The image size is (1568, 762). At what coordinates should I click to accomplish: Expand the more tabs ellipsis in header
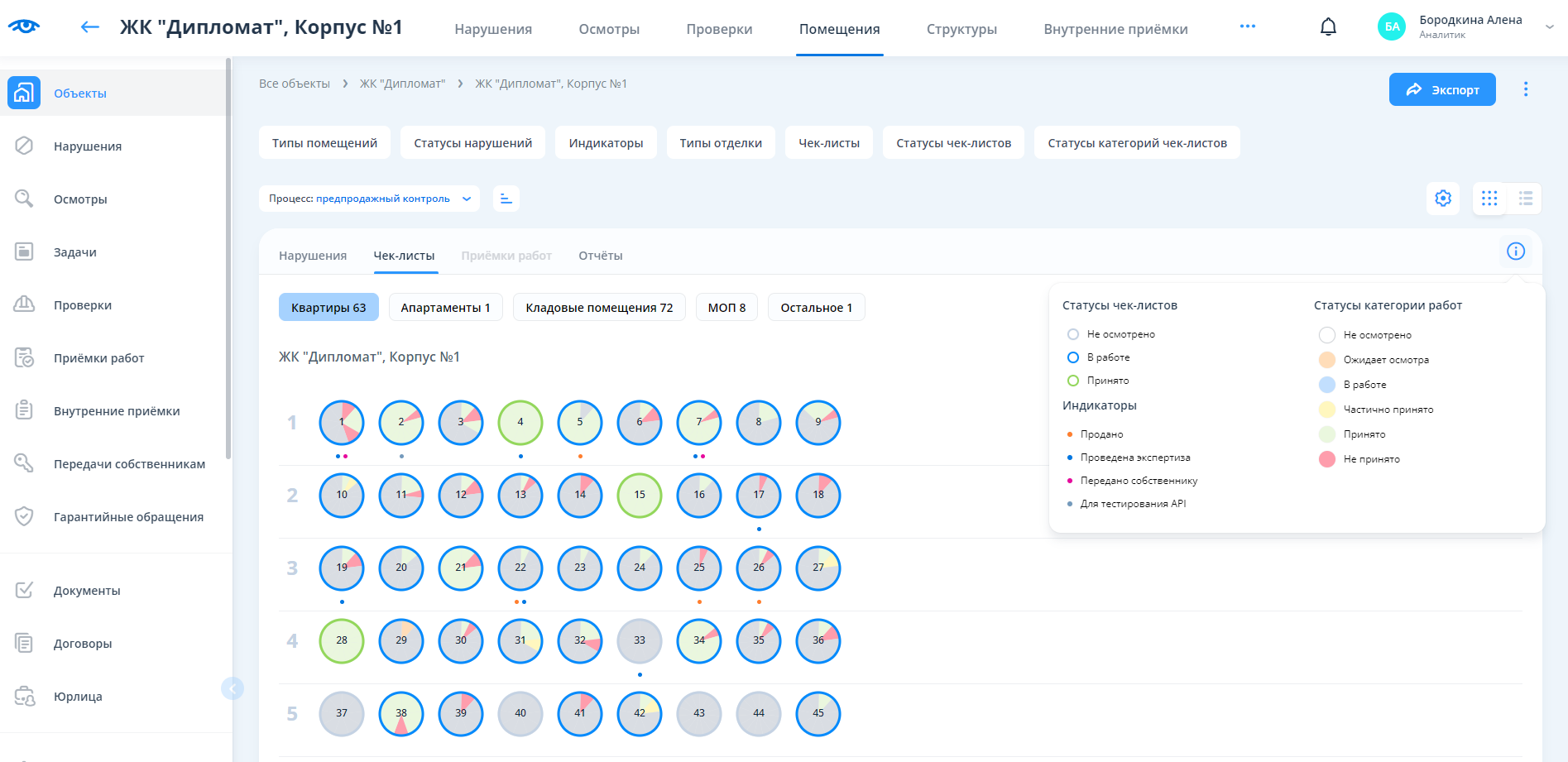(x=1248, y=27)
